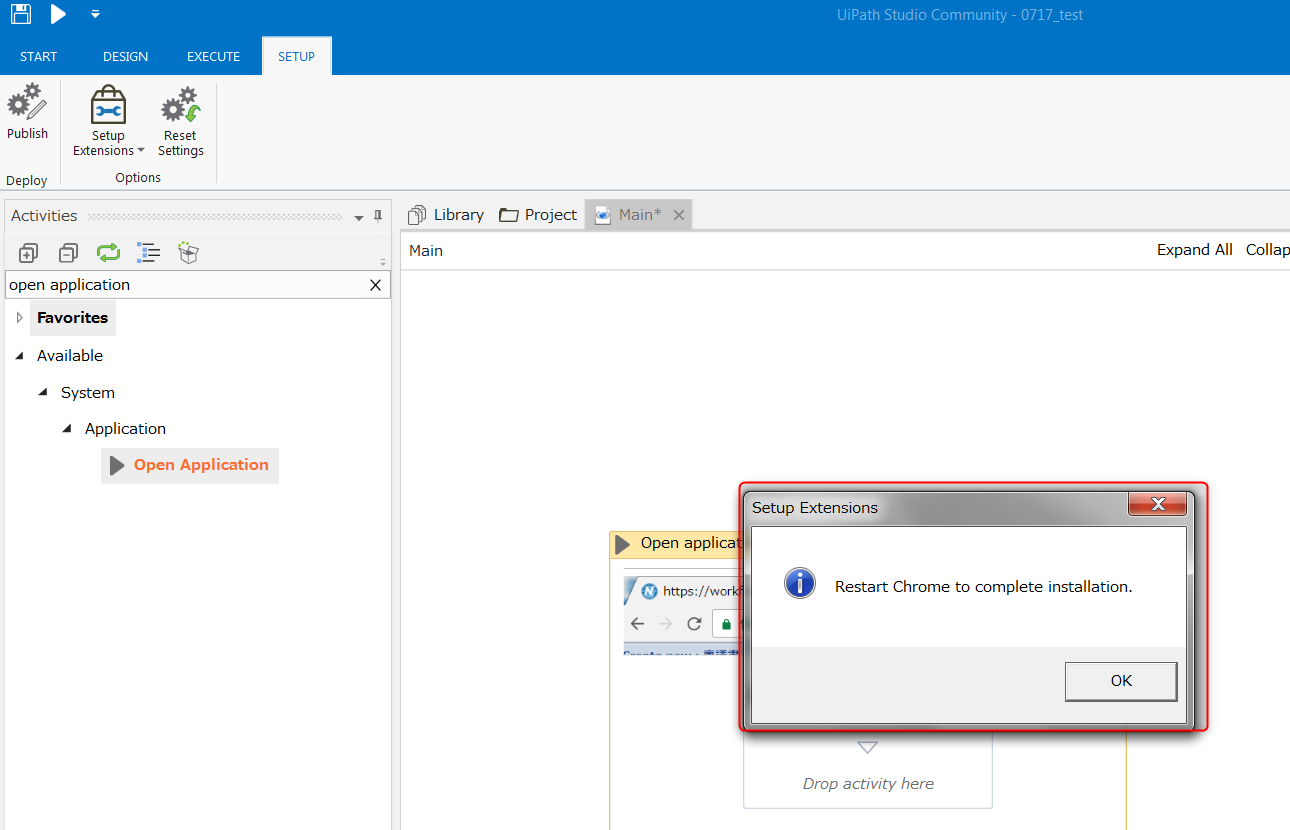Run the workflow with the play icon
Viewport: 1290px width, 830px height.
pyautogui.click(x=58, y=14)
